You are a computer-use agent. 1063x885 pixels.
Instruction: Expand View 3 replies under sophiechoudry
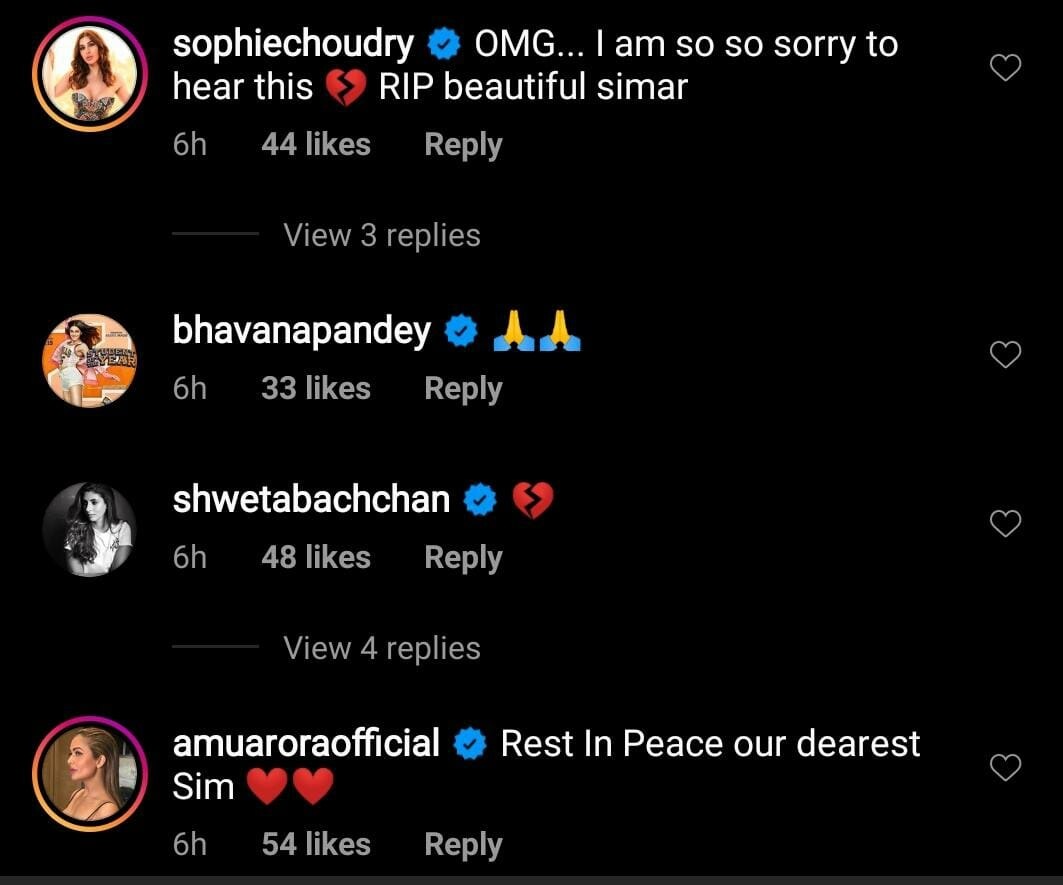tap(381, 235)
